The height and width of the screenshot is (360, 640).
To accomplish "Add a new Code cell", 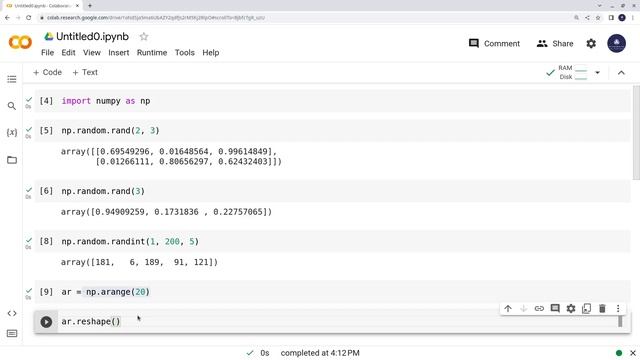I will pos(47,72).
